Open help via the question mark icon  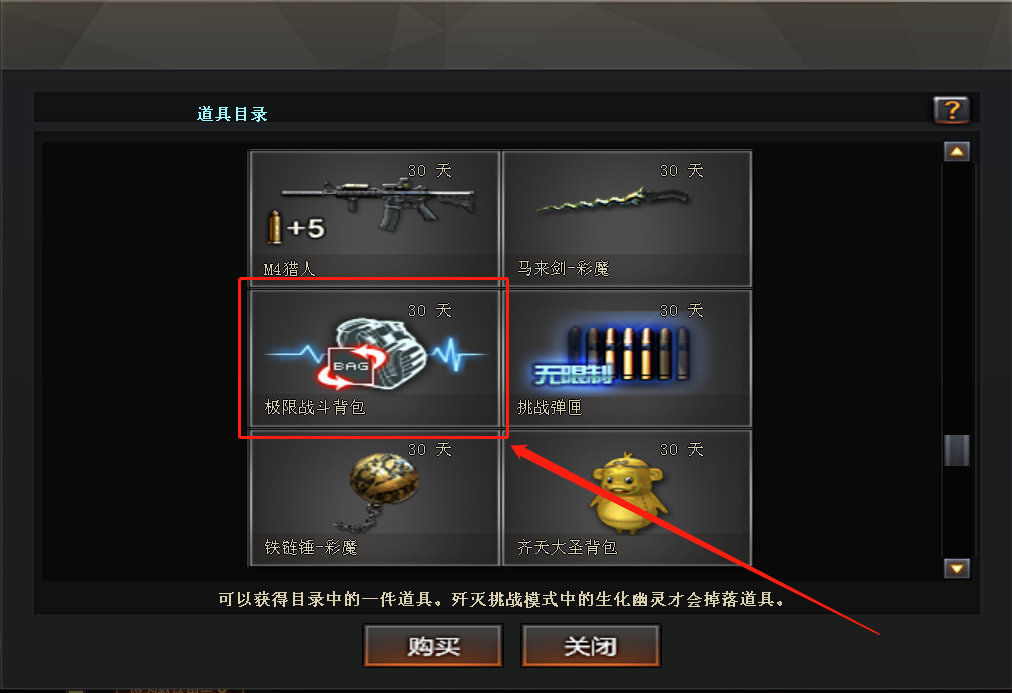pyautogui.click(x=951, y=110)
